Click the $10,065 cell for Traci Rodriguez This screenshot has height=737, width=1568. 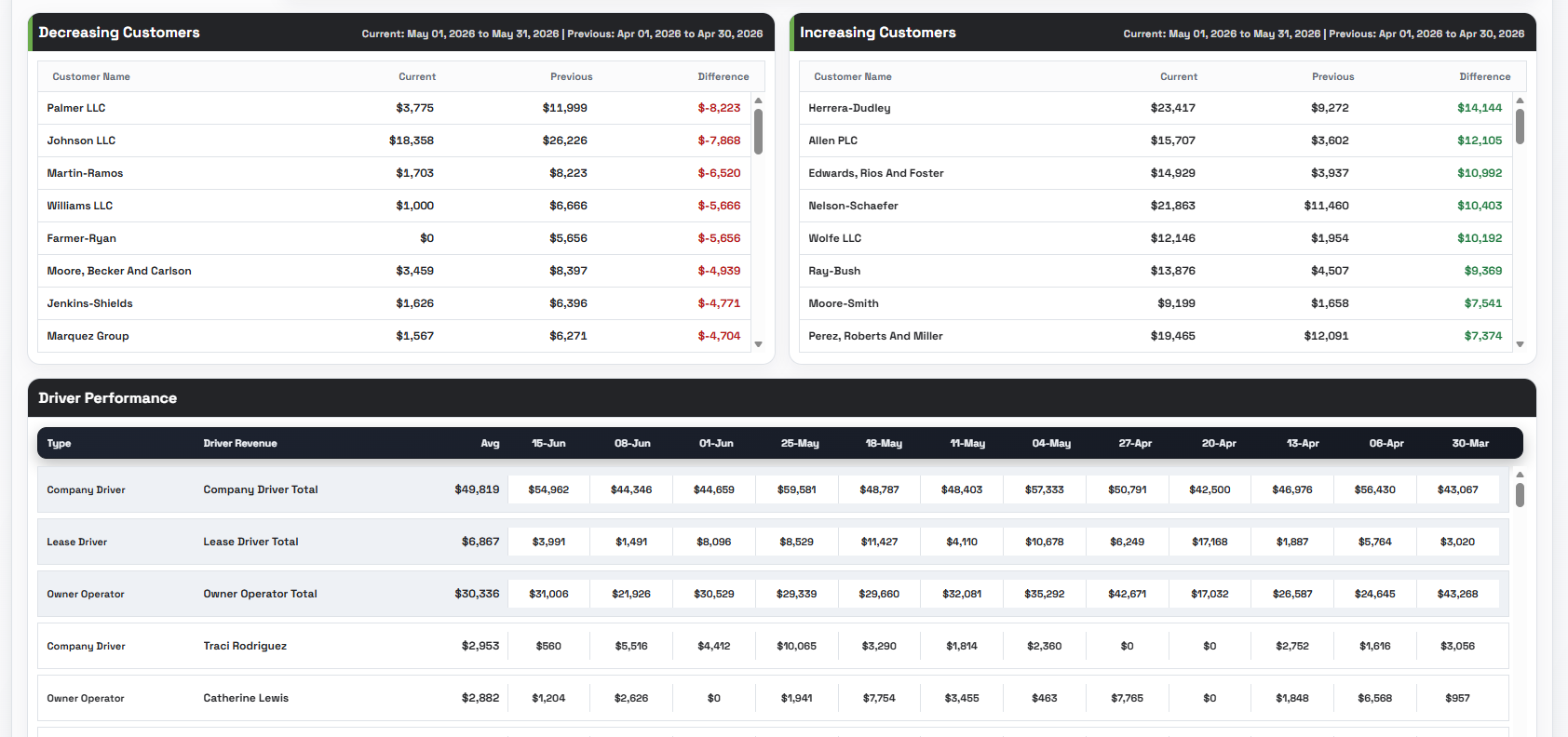796,646
